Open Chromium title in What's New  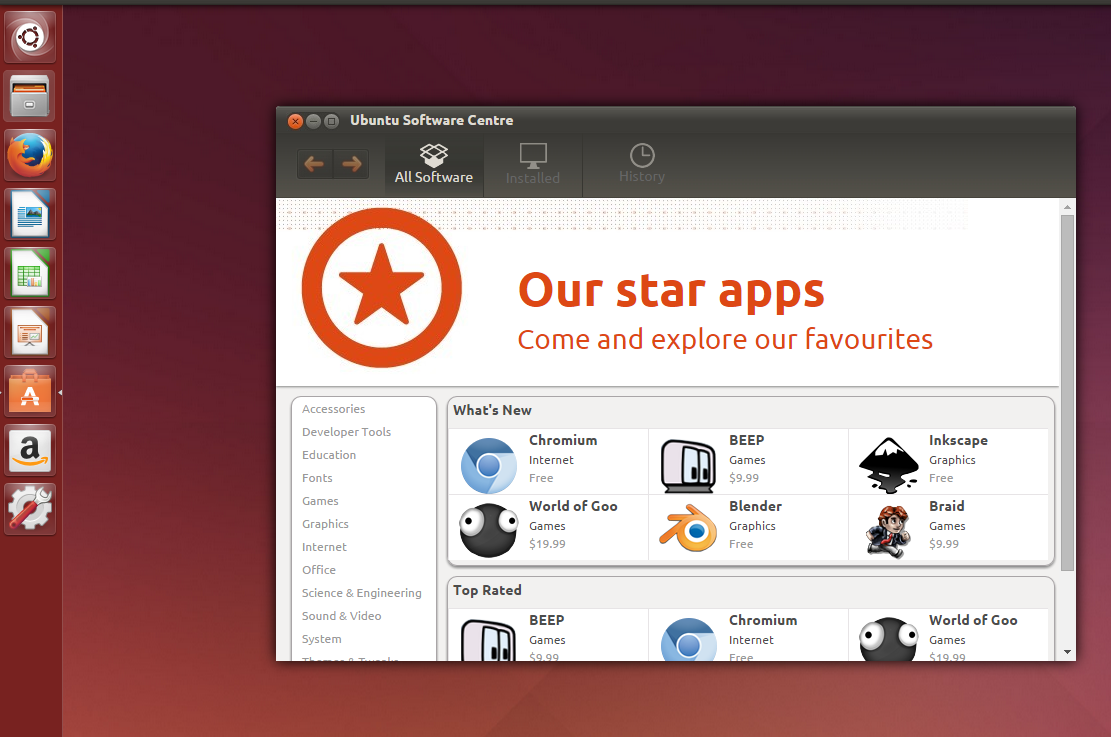pos(563,440)
